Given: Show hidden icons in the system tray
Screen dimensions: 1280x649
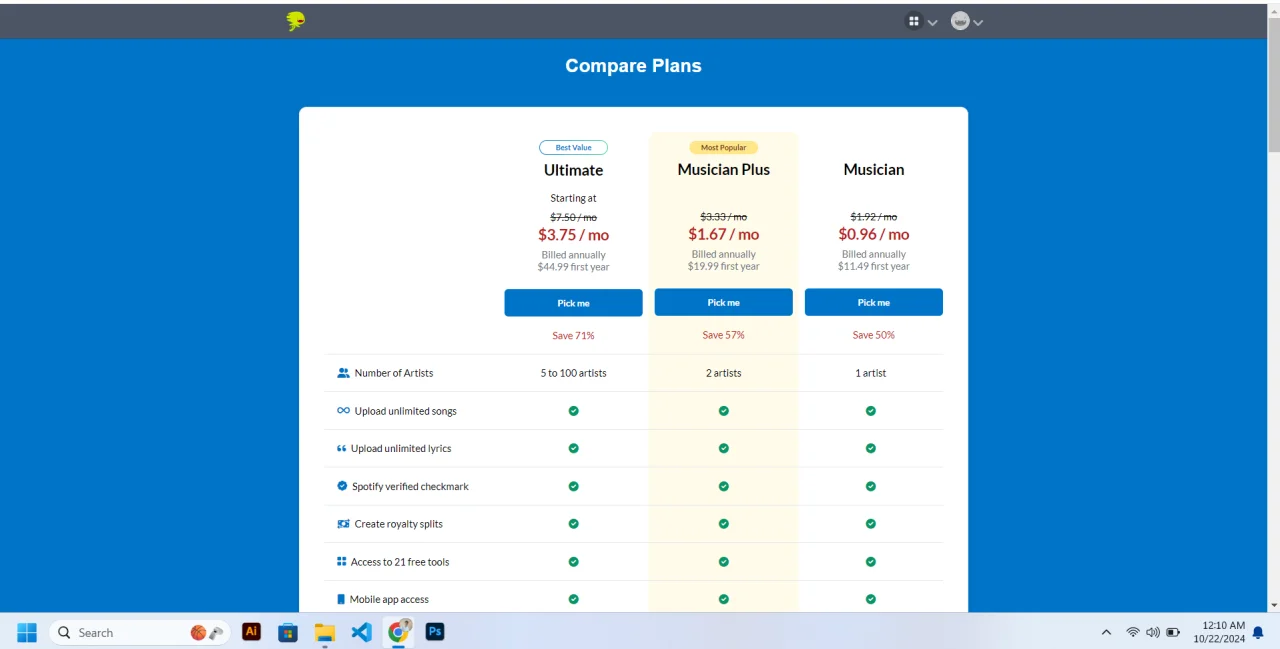Looking at the screenshot, I should point(1106,632).
